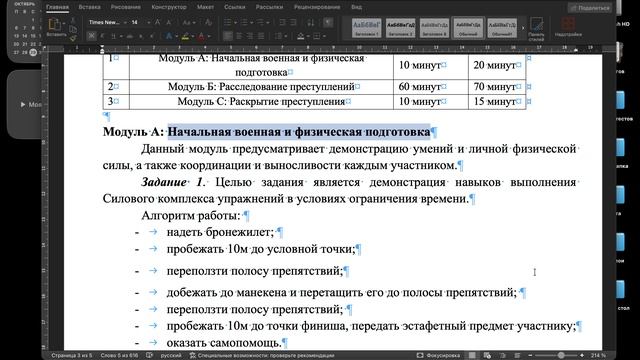Center-align the paragraph
This screenshot has width=640, height=360.
click(239, 36)
